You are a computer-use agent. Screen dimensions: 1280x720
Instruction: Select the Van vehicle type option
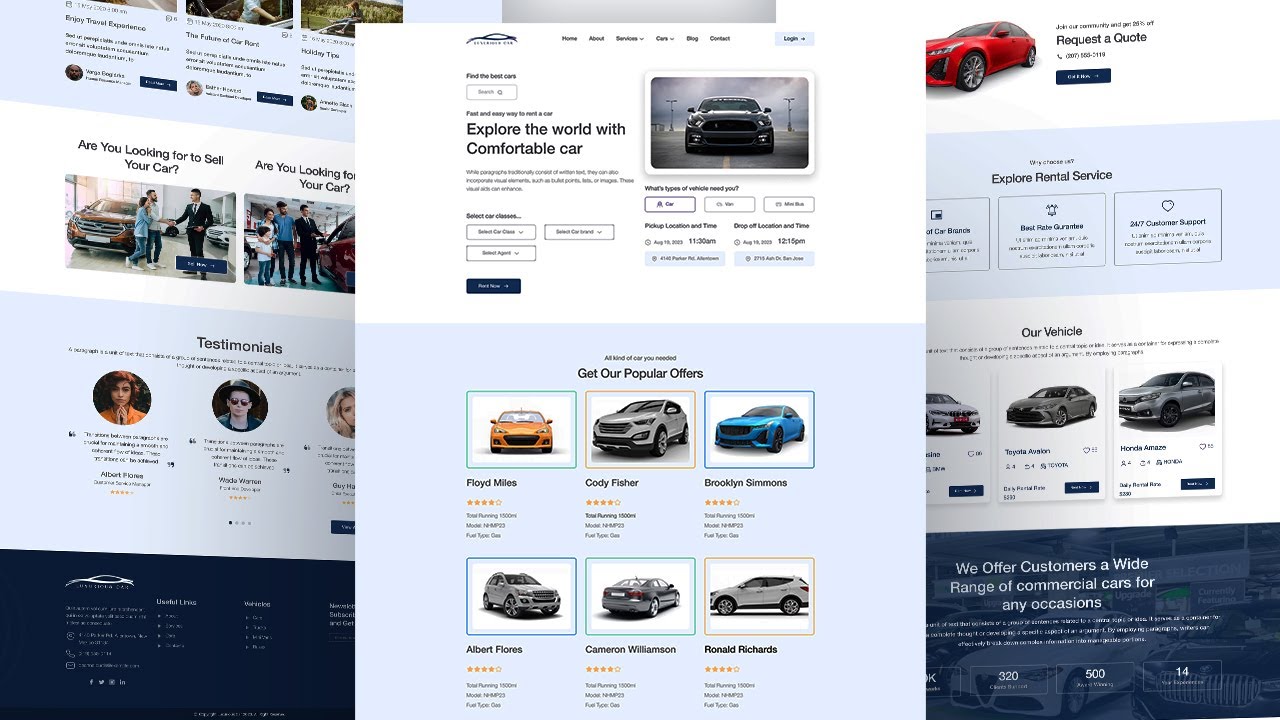[729, 204]
